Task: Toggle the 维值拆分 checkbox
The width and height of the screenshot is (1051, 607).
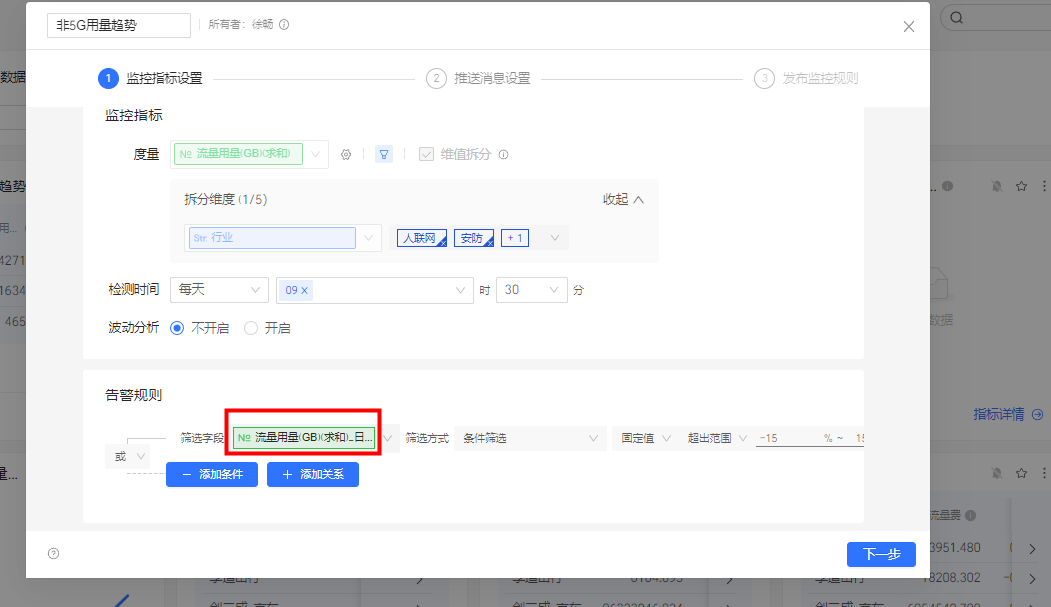Action: click(427, 155)
